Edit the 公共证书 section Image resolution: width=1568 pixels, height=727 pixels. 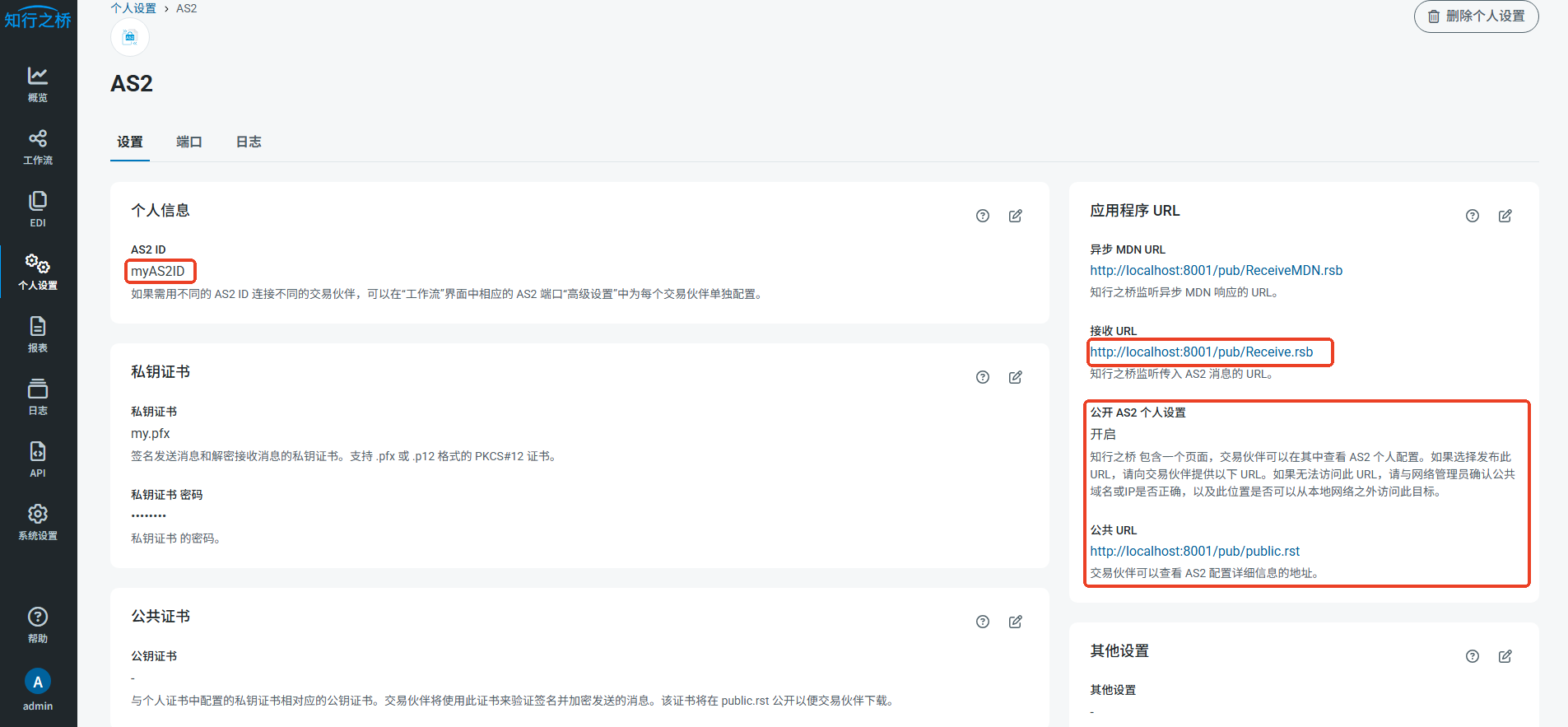click(x=1015, y=622)
